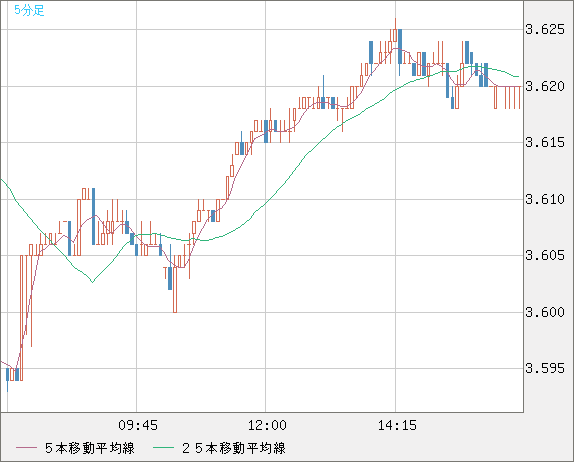Click the 5分足 chart label
Image resolution: width=574 pixels, height=462 pixels.
point(29,10)
